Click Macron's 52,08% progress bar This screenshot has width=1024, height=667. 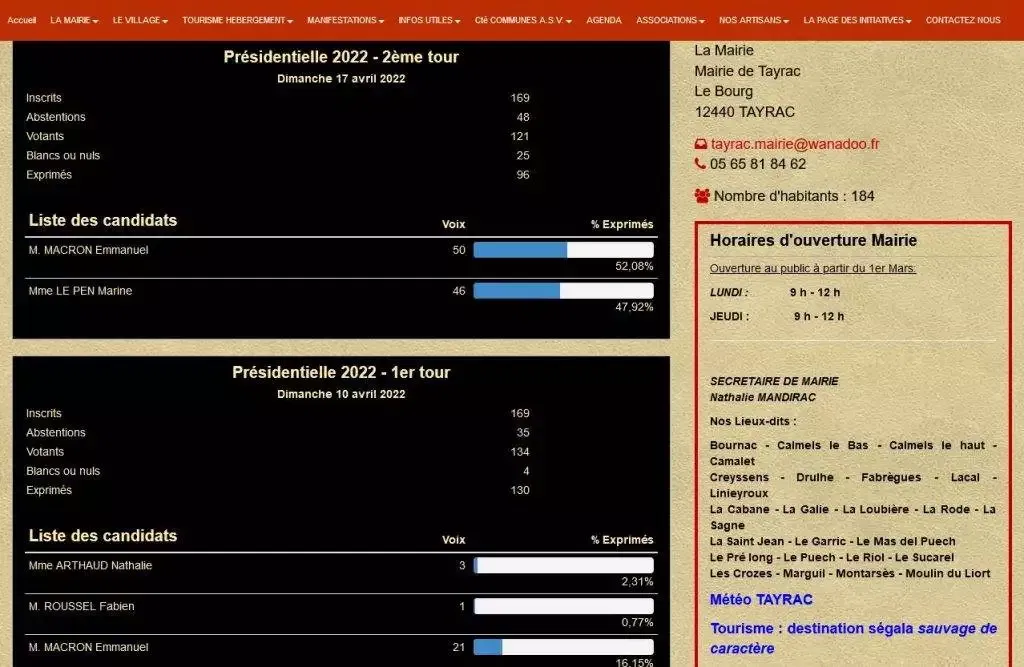563,250
